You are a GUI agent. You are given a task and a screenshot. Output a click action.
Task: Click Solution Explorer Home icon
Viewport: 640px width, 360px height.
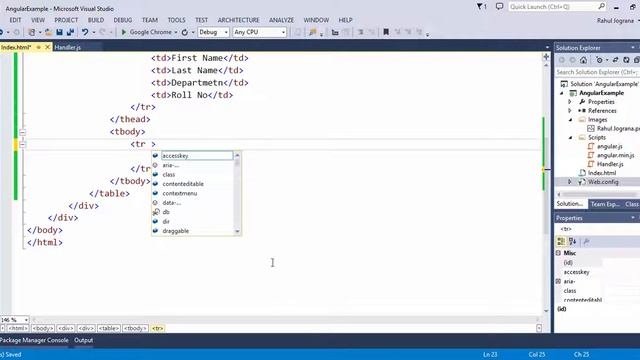pyautogui.click(x=583, y=60)
